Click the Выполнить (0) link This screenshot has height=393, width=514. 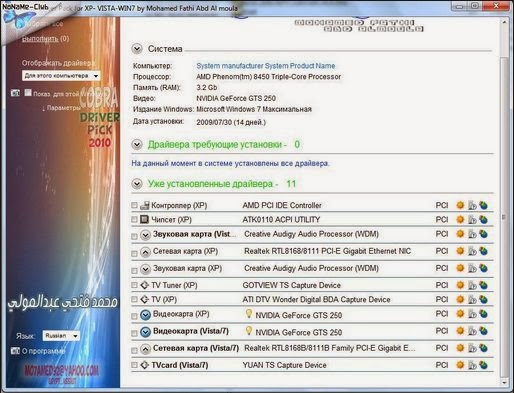tap(46, 39)
